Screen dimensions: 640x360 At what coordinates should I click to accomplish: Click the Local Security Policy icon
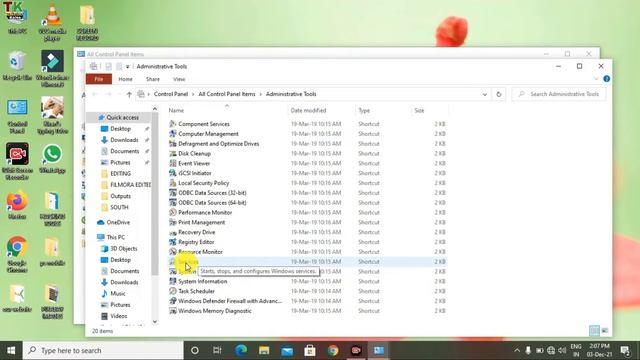tap(173, 183)
